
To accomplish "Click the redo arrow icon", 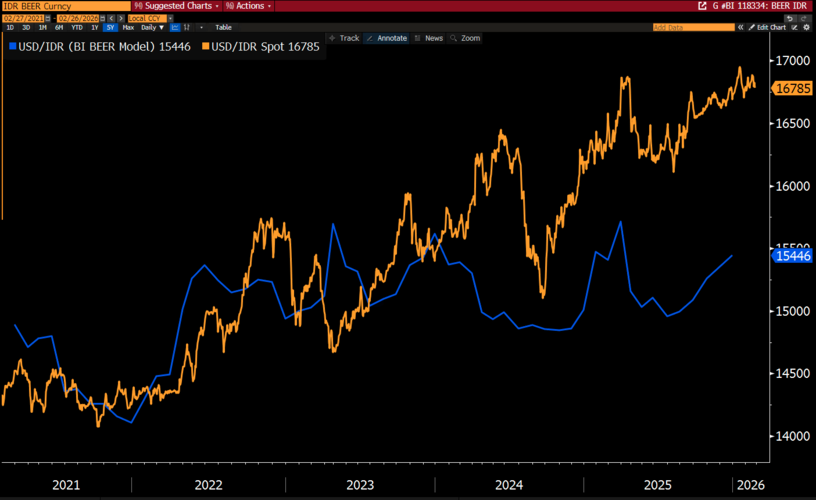I will pyautogui.click(x=802, y=17).
